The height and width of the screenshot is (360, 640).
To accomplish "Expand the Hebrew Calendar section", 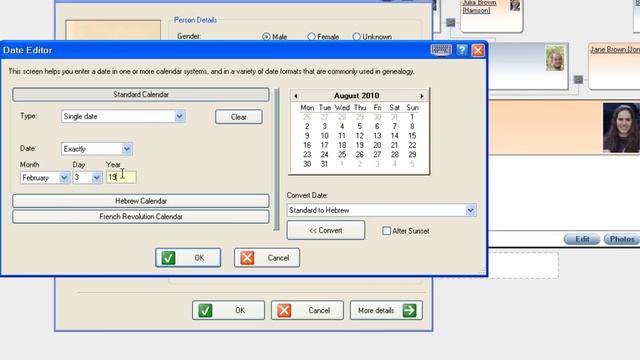I will click(x=141, y=201).
